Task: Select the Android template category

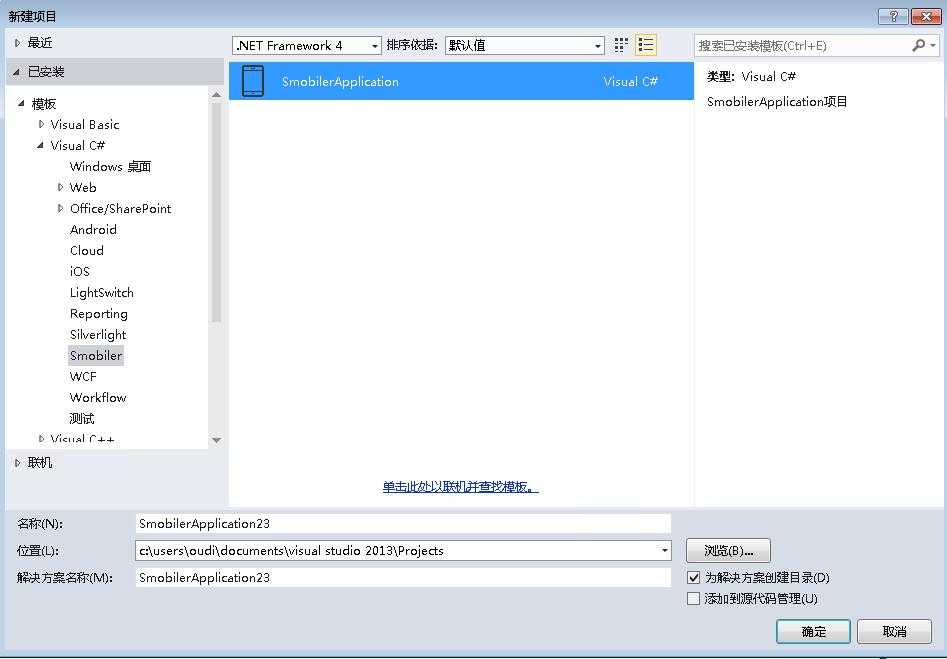Action: pos(93,230)
